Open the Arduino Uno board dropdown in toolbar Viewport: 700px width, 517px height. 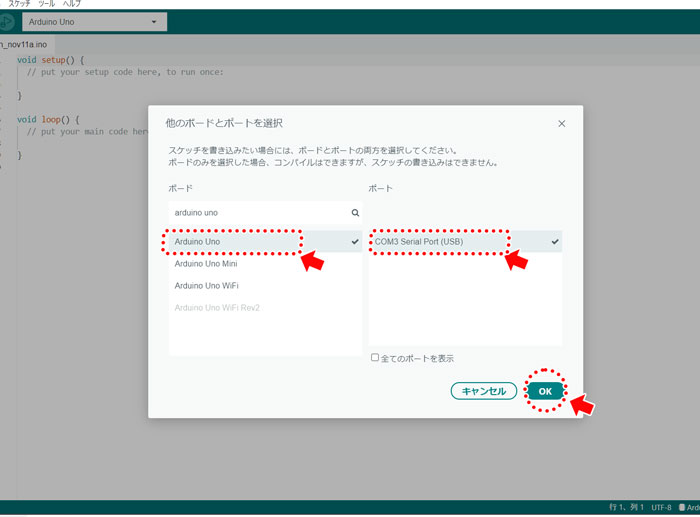(x=95, y=22)
